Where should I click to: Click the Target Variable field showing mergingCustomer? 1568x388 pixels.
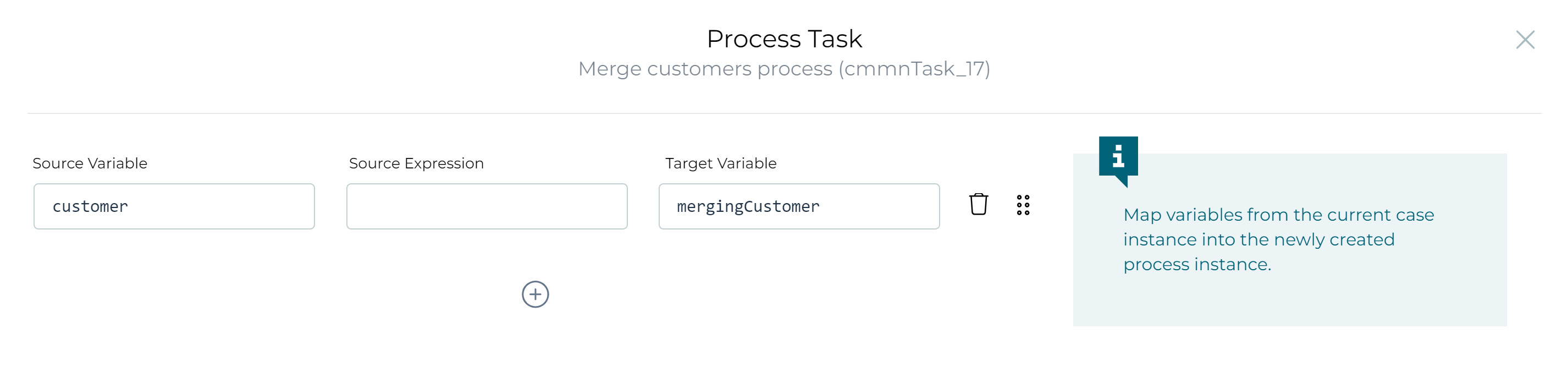tap(799, 206)
